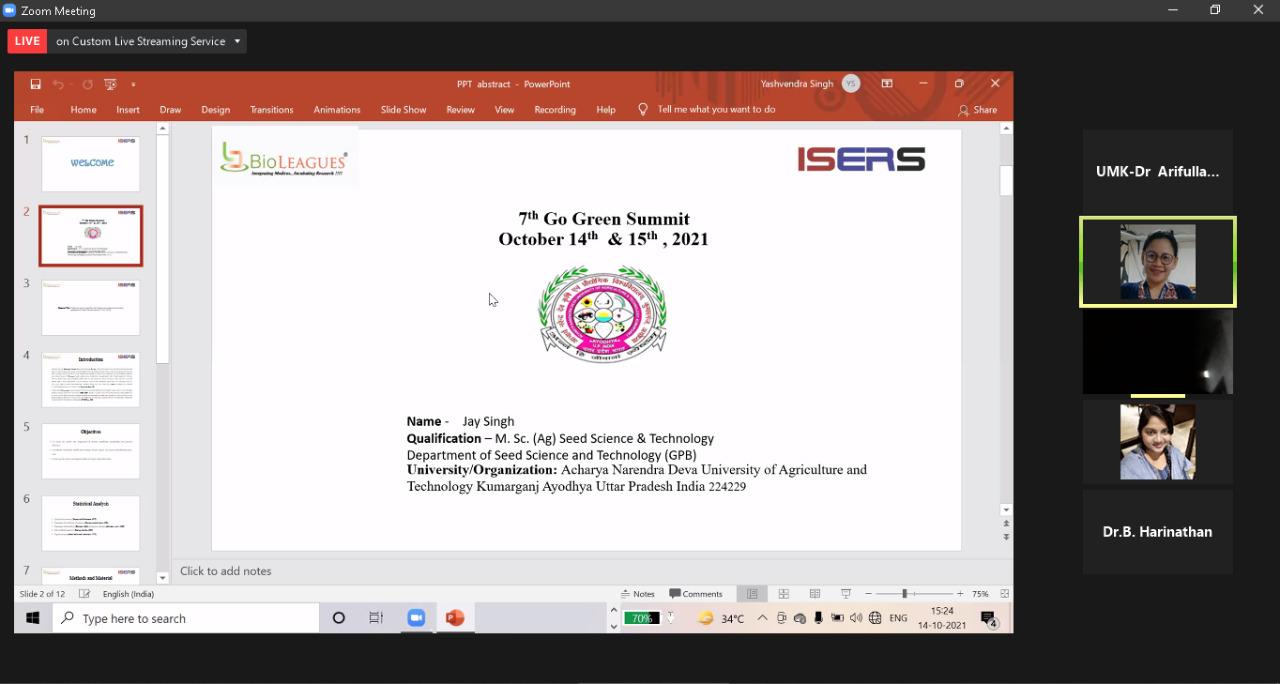Screen dimensions: 1280x684
Task: Open the Zoom live streaming dropdown arrow
Action: pyautogui.click(x=237, y=41)
